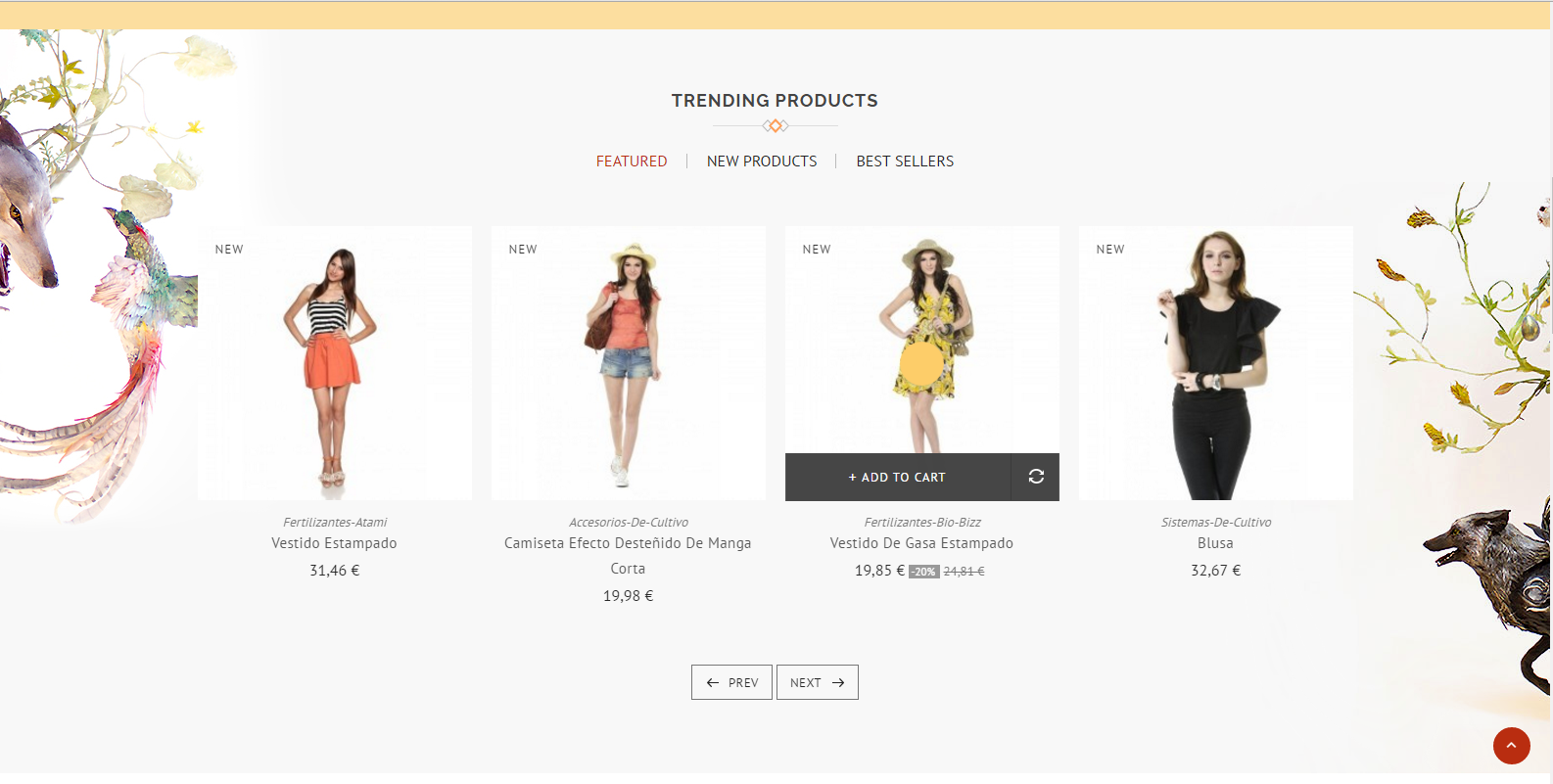Image resolution: width=1553 pixels, height=784 pixels.
Task: Click the NEW label on Vestido Estampado card
Action: tap(229, 250)
